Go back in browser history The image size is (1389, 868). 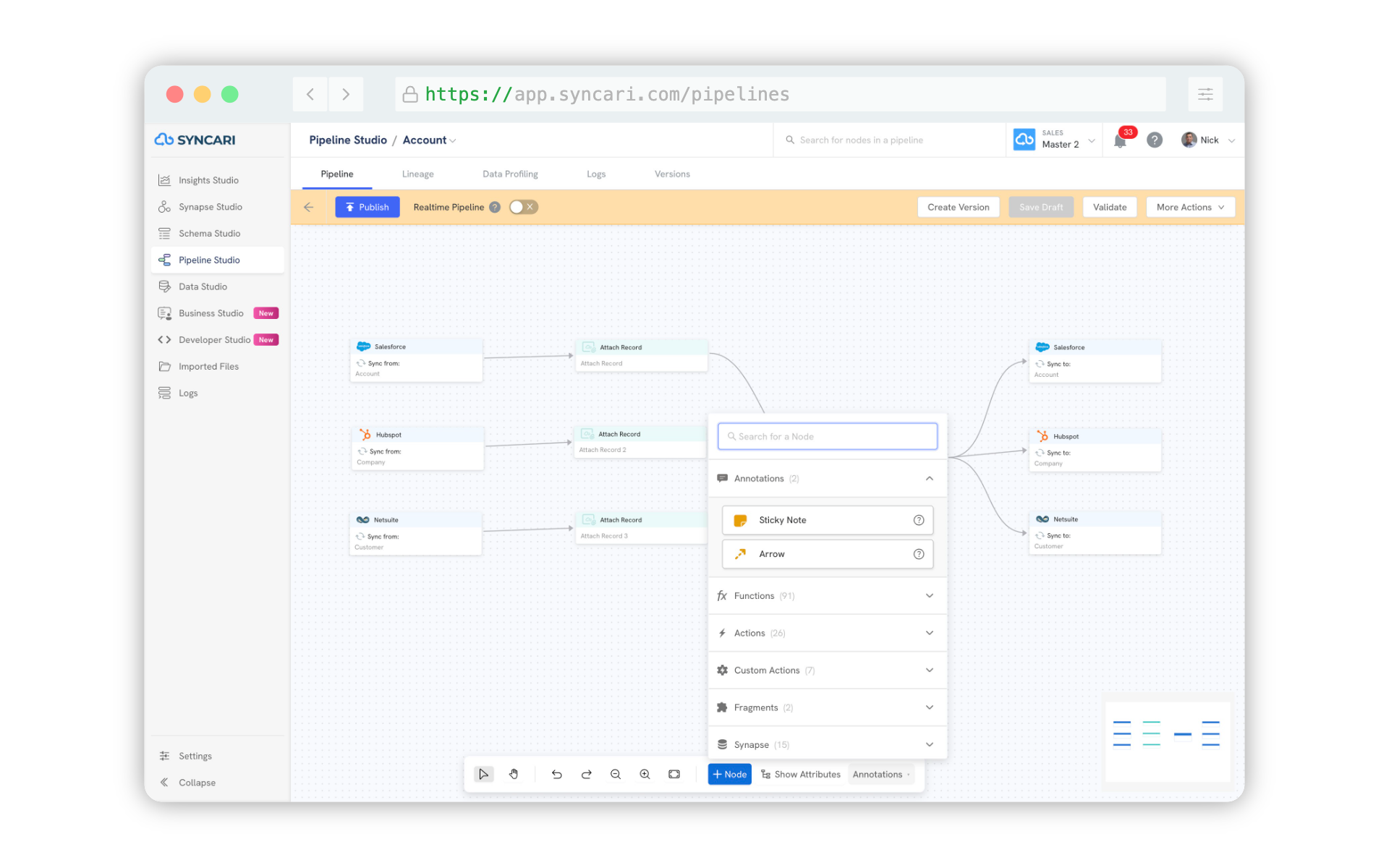(310, 94)
